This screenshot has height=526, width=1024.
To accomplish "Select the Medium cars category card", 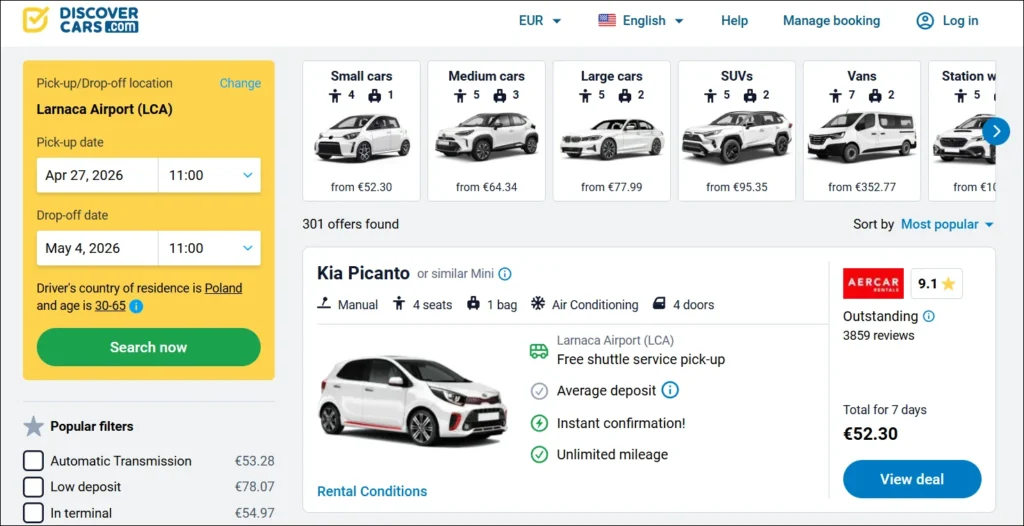I will click(487, 131).
